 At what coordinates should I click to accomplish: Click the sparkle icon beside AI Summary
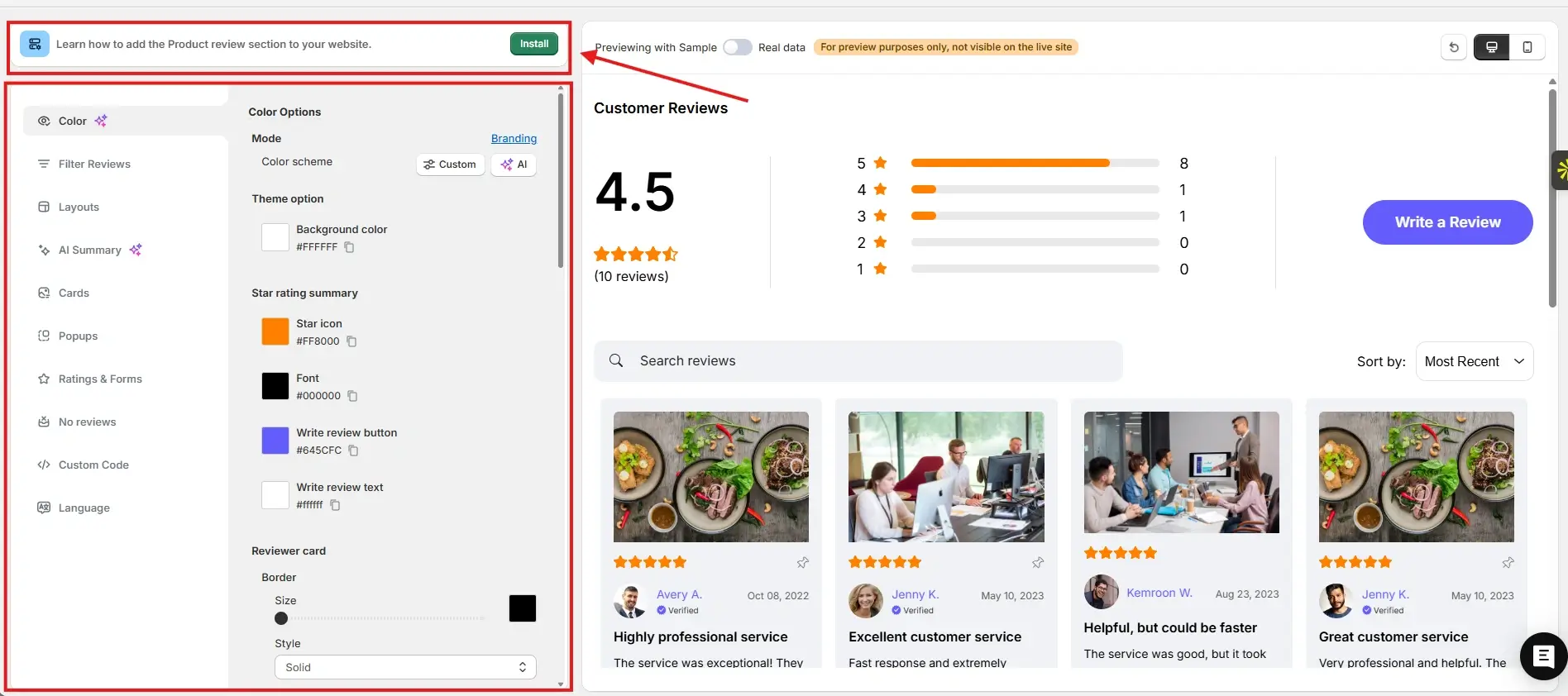pos(136,250)
